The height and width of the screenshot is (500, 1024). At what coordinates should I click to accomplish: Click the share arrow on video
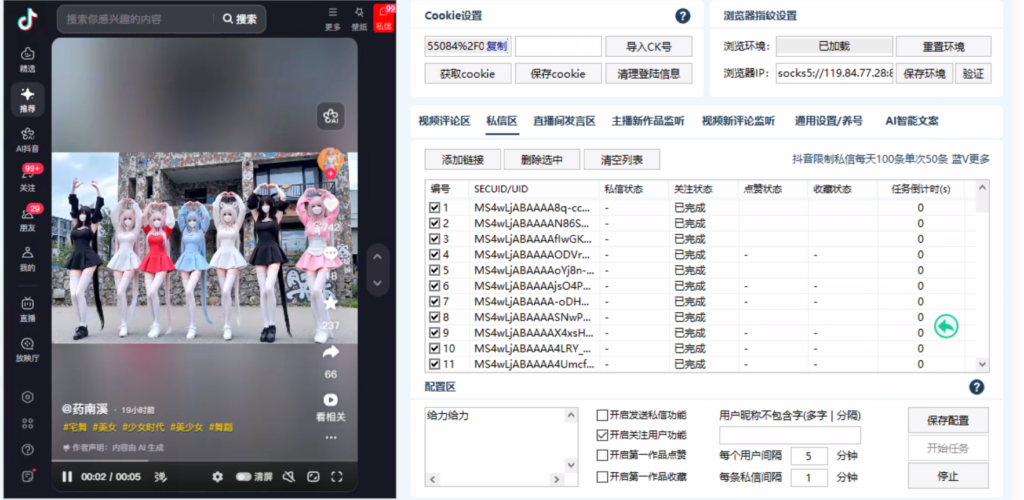coord(331,353)
